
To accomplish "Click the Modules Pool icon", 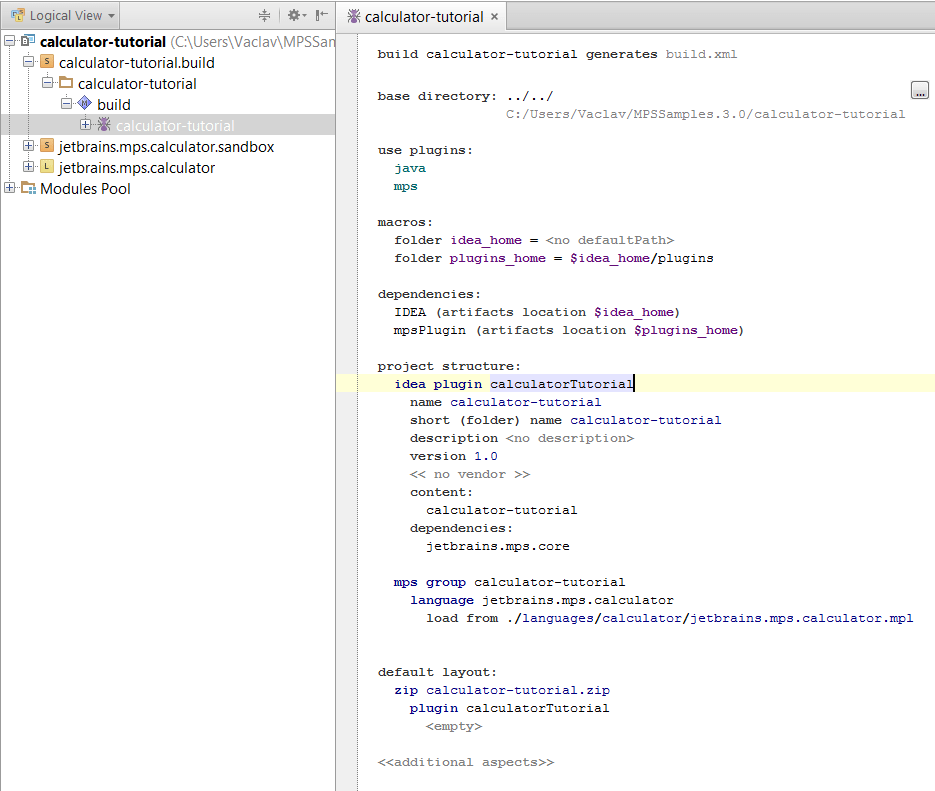I will pyautogui.click(x=28, y=188).
